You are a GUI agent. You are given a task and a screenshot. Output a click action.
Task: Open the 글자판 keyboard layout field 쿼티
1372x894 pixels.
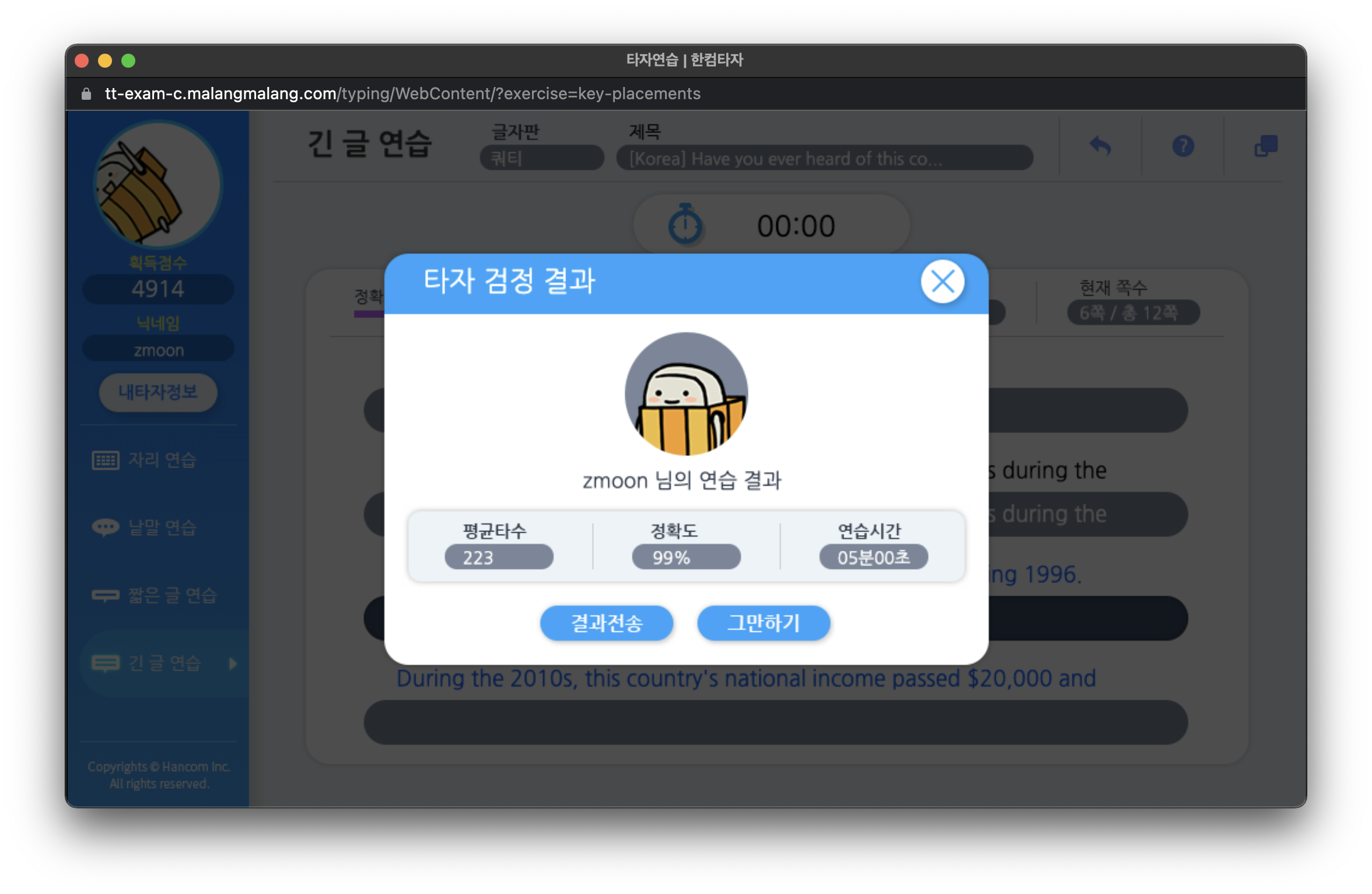pyautogui.click(x=541, y=158)
